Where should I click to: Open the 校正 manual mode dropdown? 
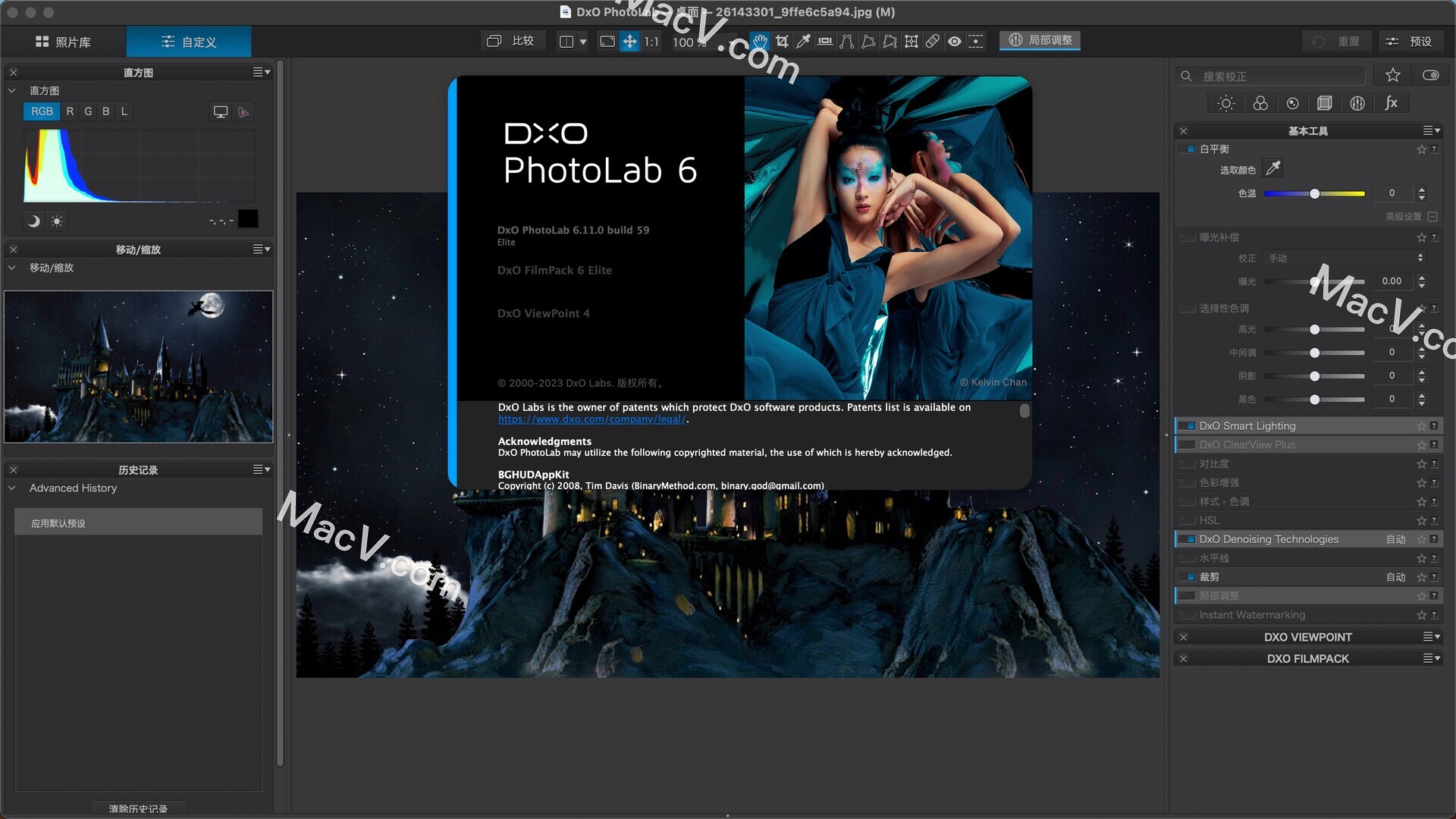tap(1346, 258)
